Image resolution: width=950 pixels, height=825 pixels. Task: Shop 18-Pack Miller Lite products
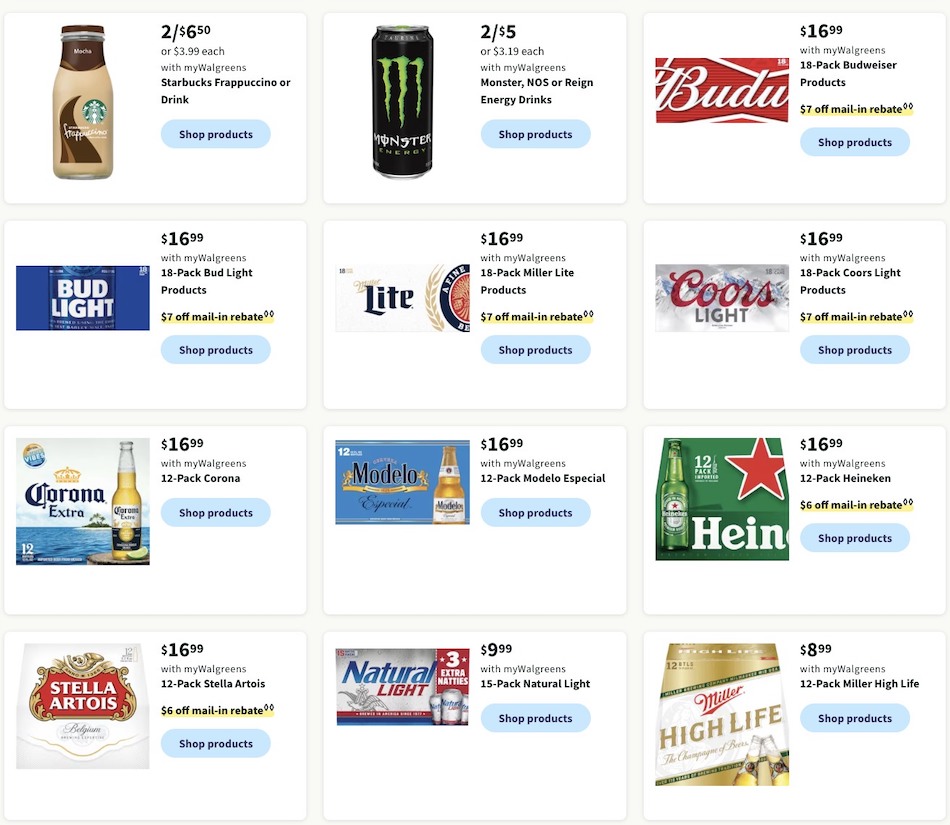[535, 349]
